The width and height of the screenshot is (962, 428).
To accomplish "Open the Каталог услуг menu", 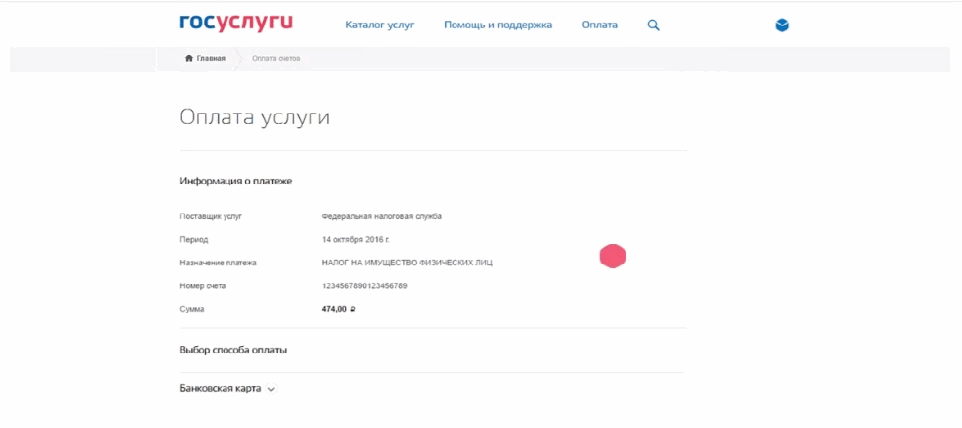I will coord(379,25).
